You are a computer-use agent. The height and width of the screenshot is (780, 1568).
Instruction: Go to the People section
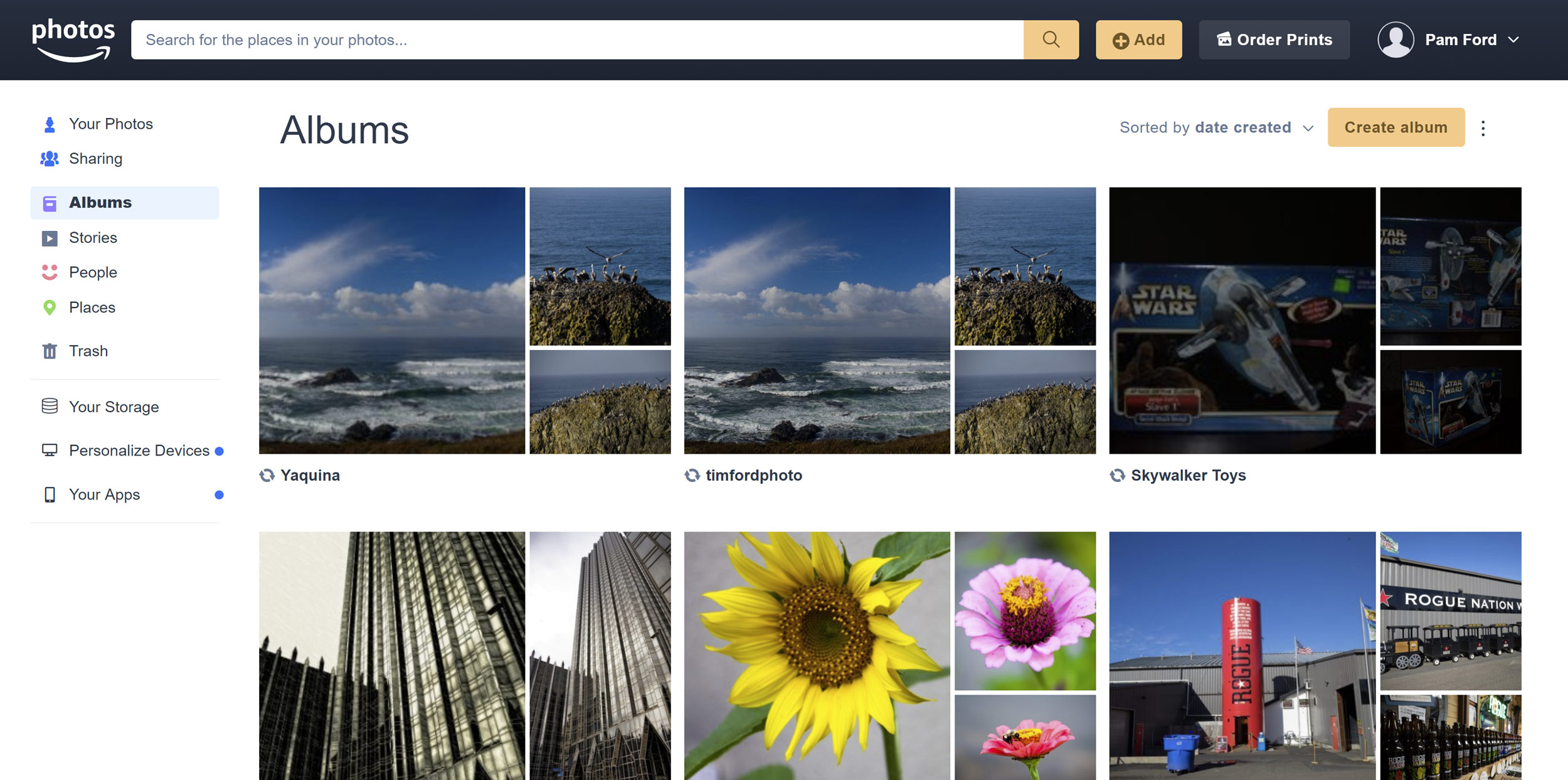click(x=93, y=272)
